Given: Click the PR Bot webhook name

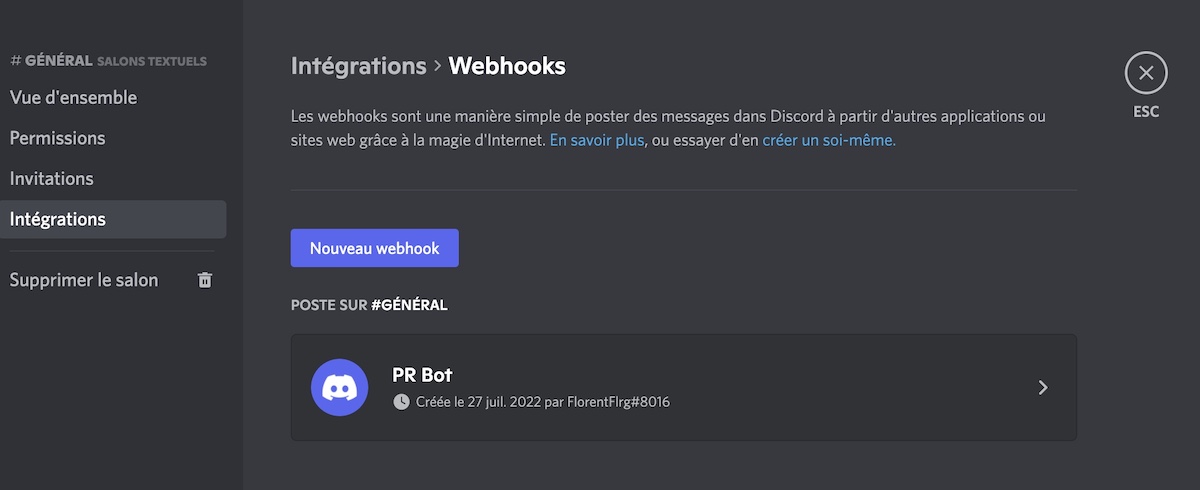Looking at the screenshot, I should coord(423,375).
